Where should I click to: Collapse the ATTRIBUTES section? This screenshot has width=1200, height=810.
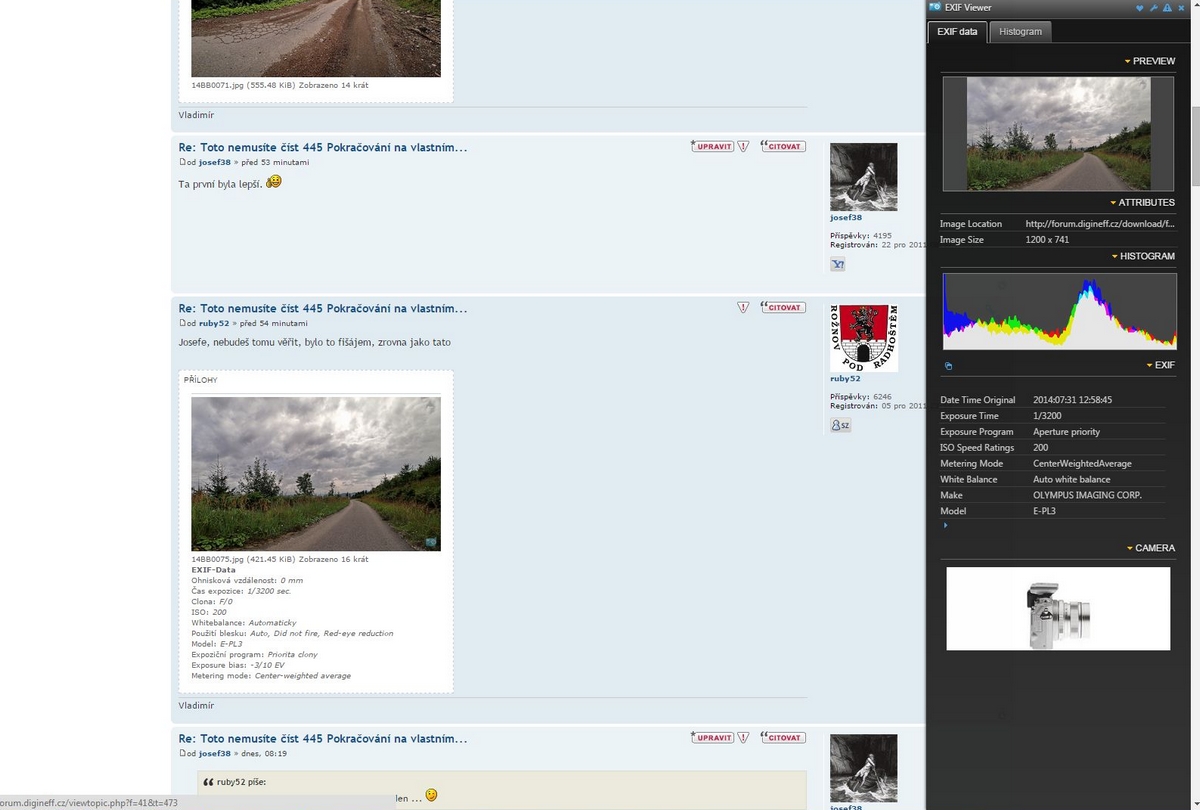(x=1142, y=203)
